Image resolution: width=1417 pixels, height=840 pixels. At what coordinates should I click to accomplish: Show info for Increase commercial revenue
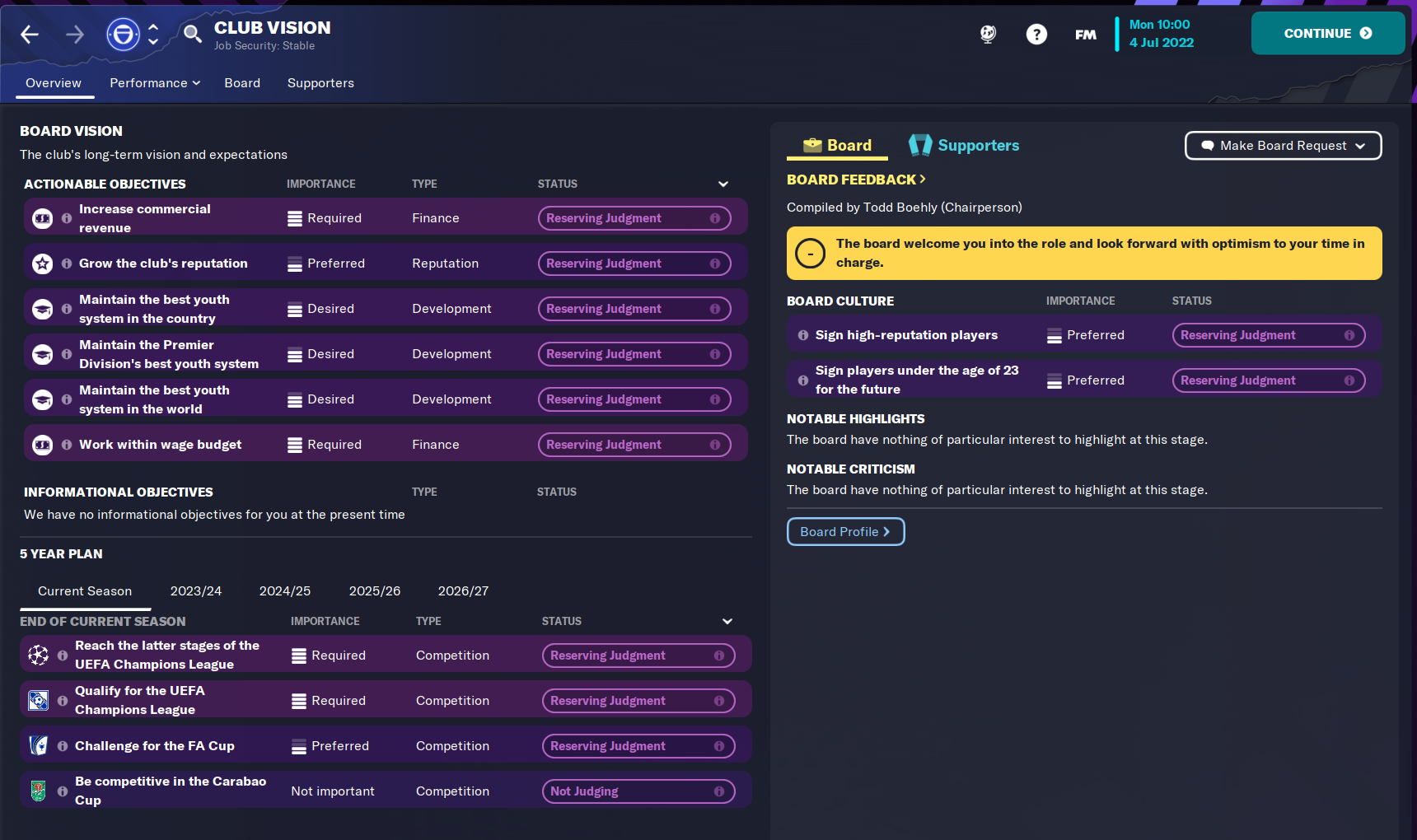(x=67, y=218)
